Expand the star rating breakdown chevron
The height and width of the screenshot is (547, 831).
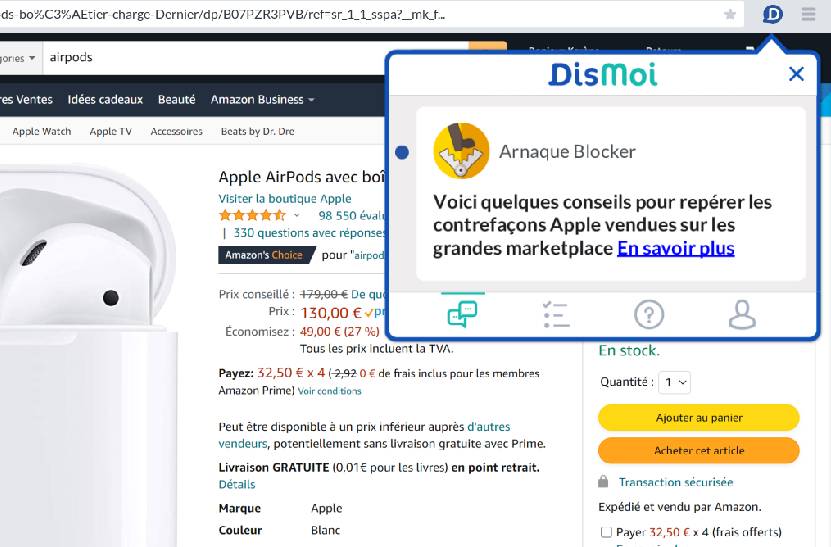point(296,216)
